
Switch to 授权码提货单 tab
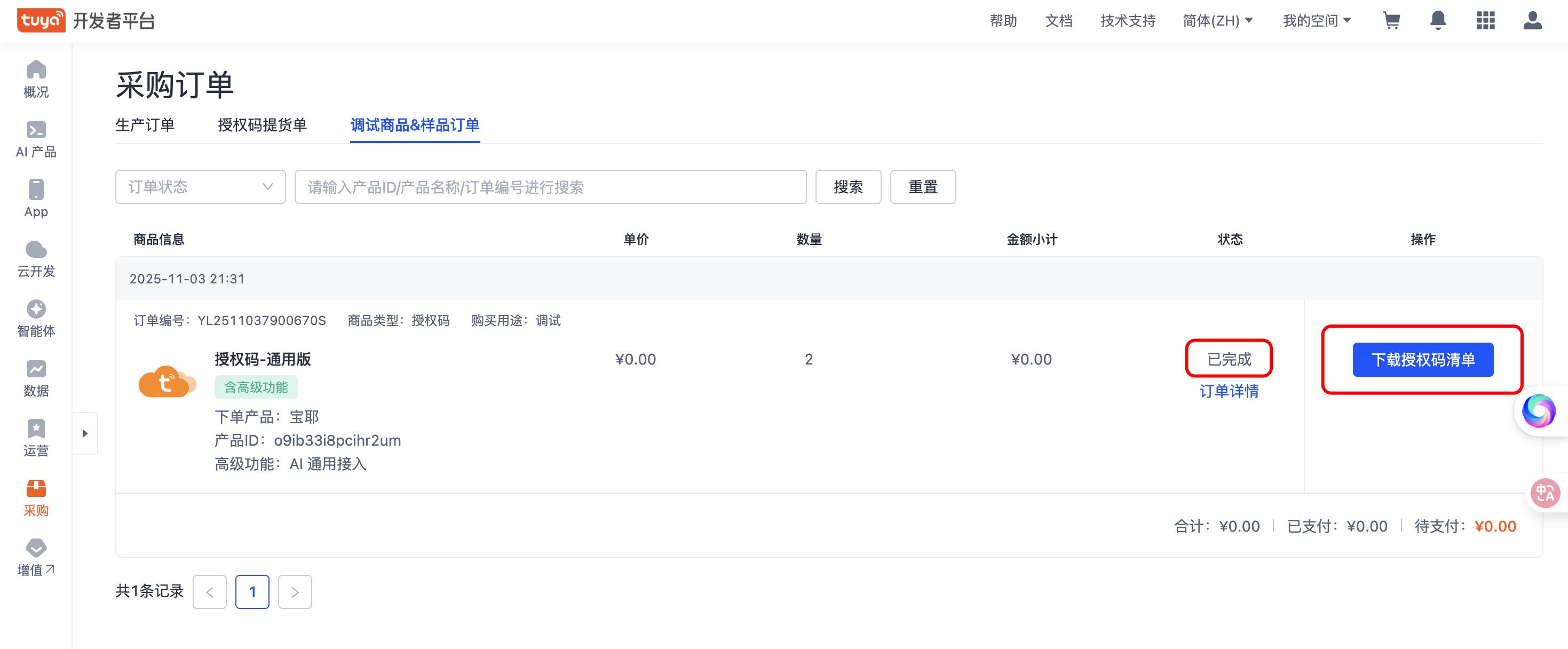[262, 125]
